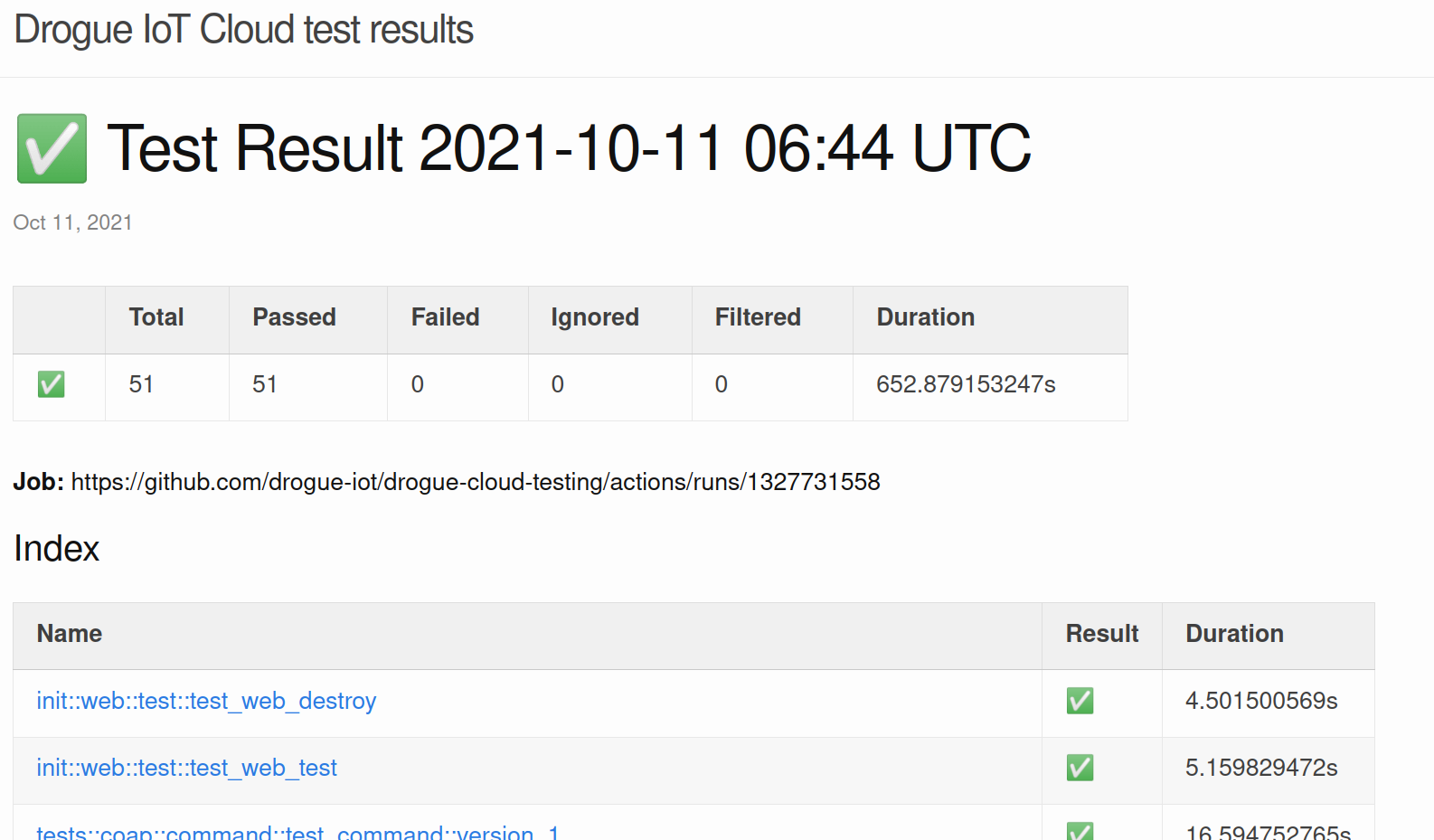The height and width of the screenshot is (840, 1434).
Task: Click the page title Drogue IoT Cloud test results
Action: tap(242, 30)
